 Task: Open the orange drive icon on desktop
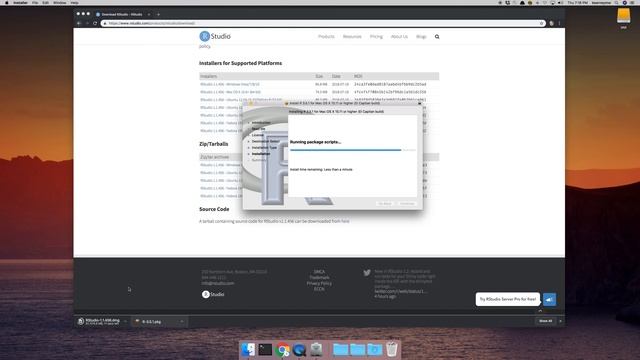tap(623, 16)
